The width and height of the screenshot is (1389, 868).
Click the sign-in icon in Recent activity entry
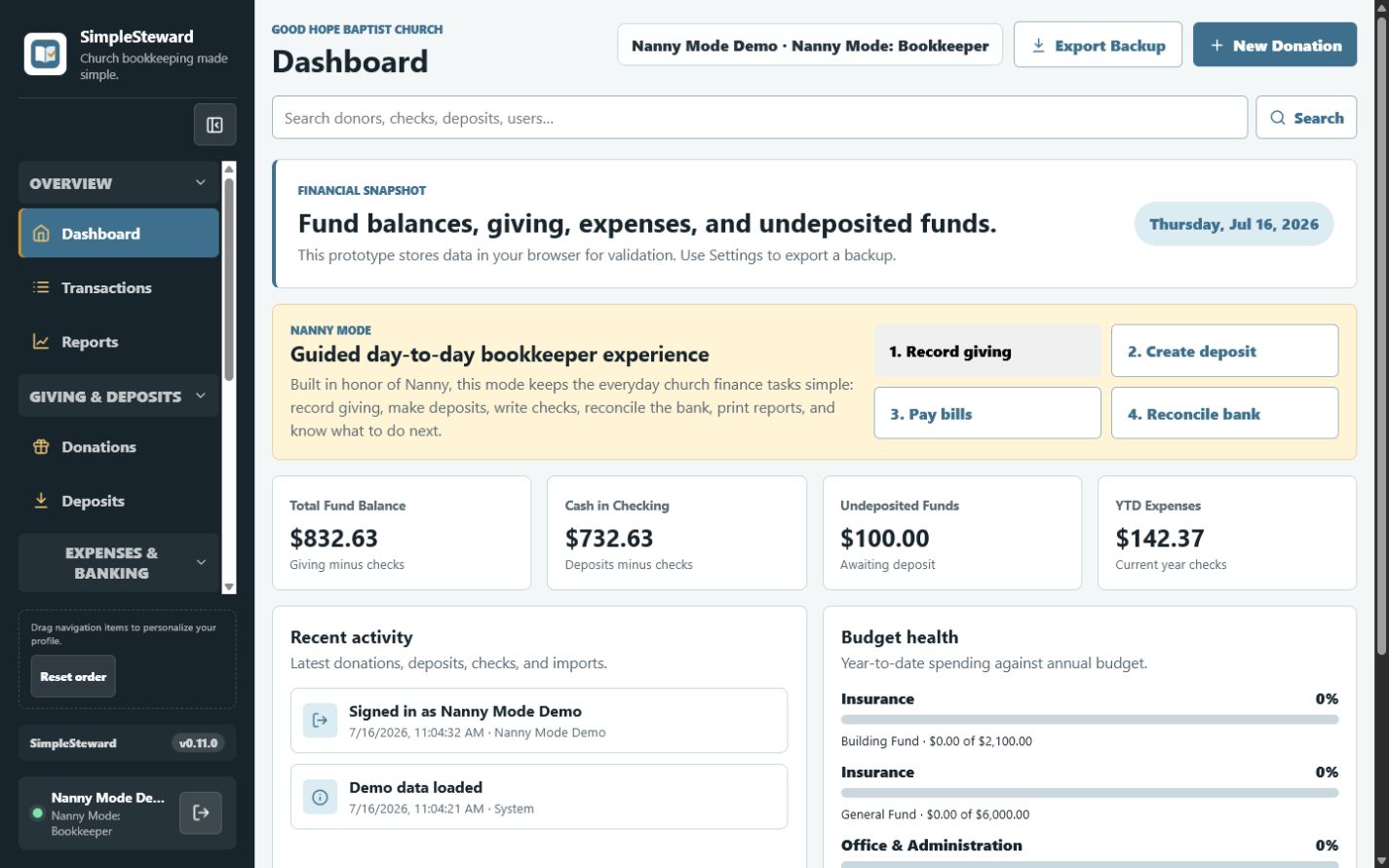click(x=320, y=721)
